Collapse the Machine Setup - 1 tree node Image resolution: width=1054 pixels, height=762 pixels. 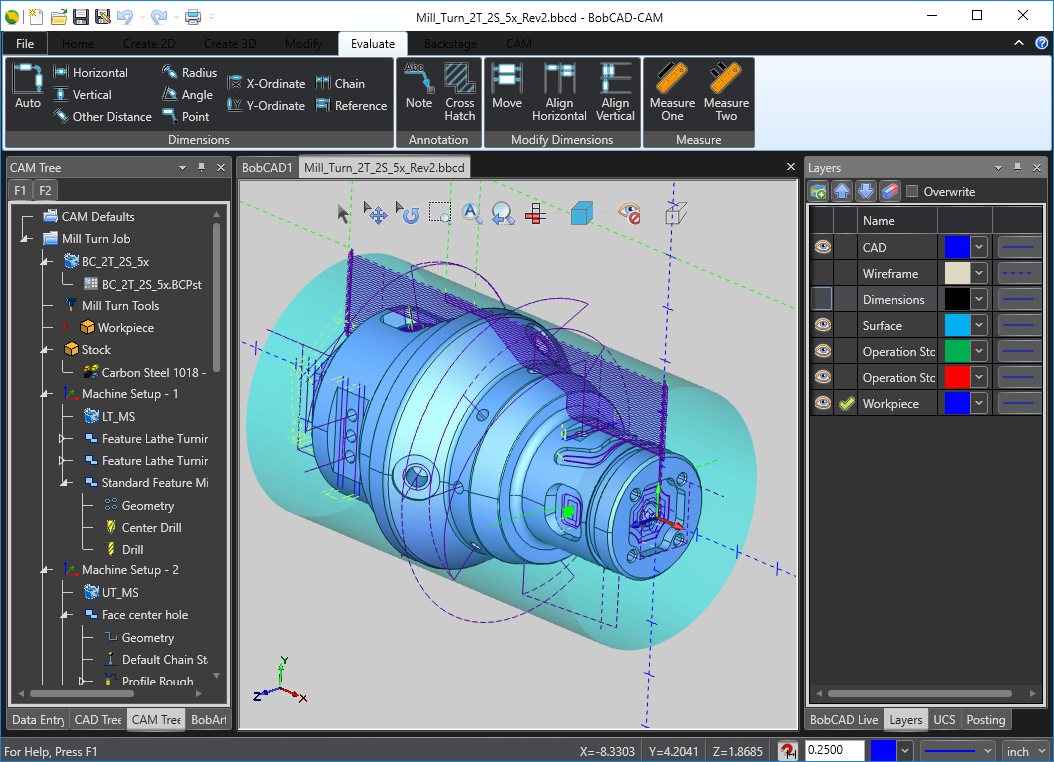point(45,394)
